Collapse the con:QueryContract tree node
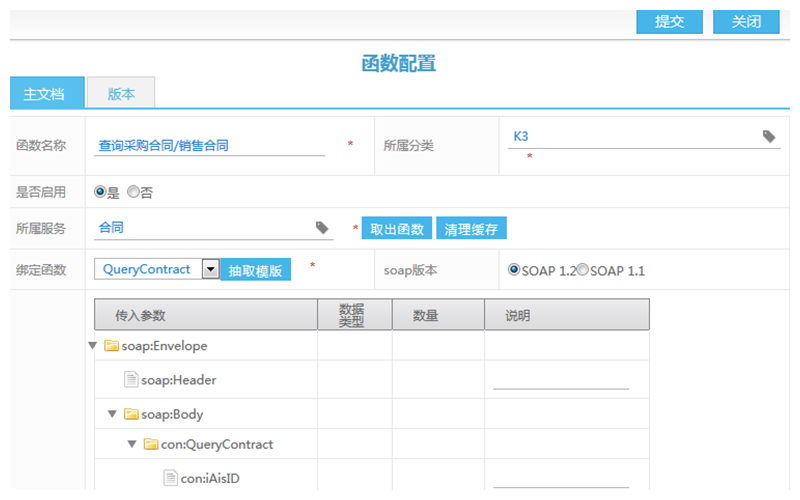Image resolution: width=800 pixels, height=500 pixels. point(132,444)
